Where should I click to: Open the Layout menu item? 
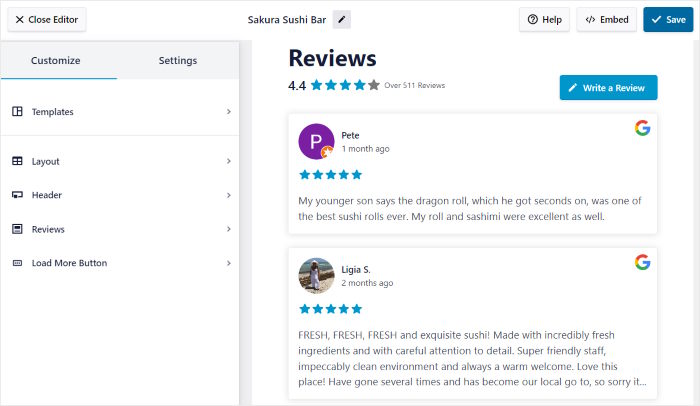pos(120,161)
